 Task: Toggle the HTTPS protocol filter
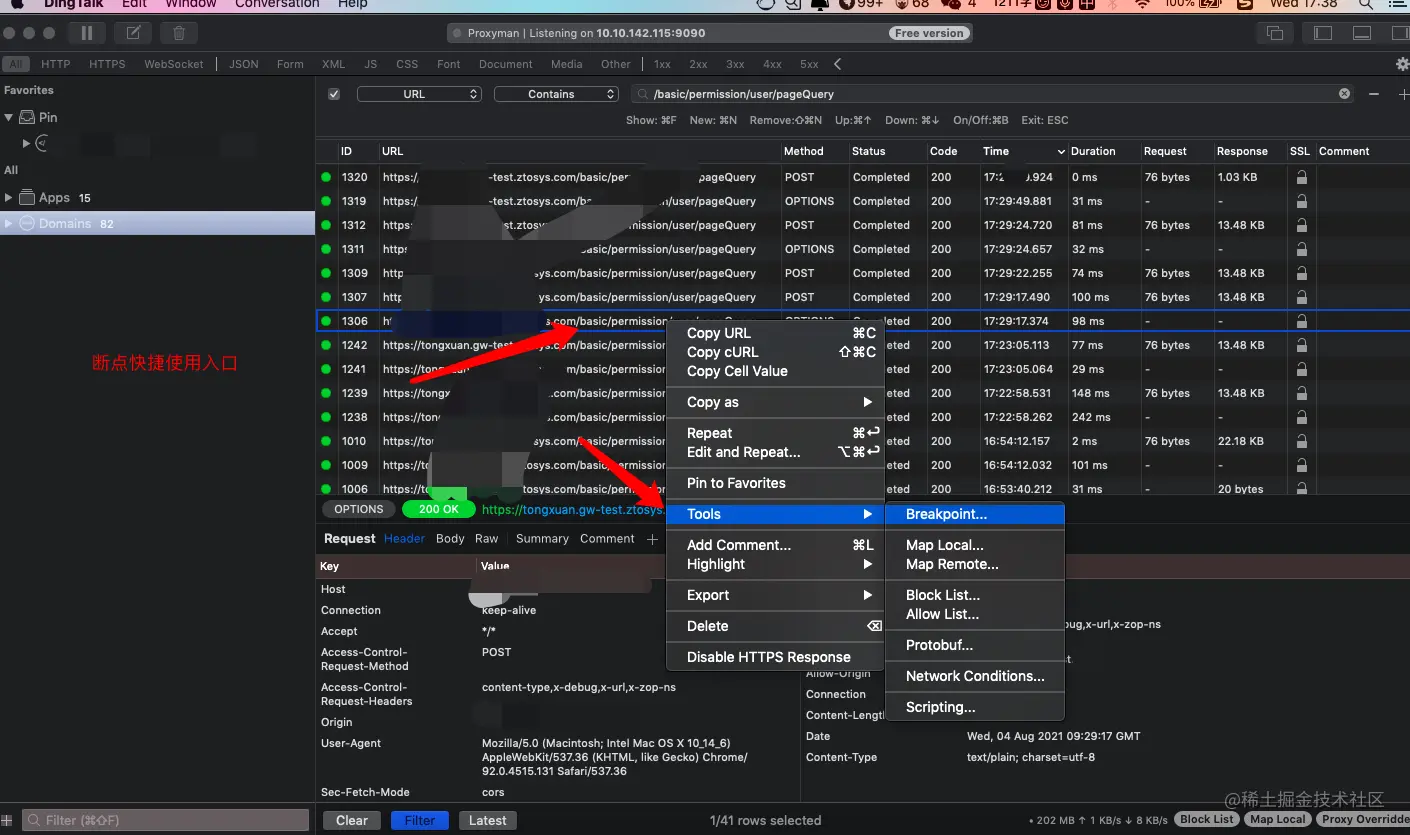click(107, 64)
